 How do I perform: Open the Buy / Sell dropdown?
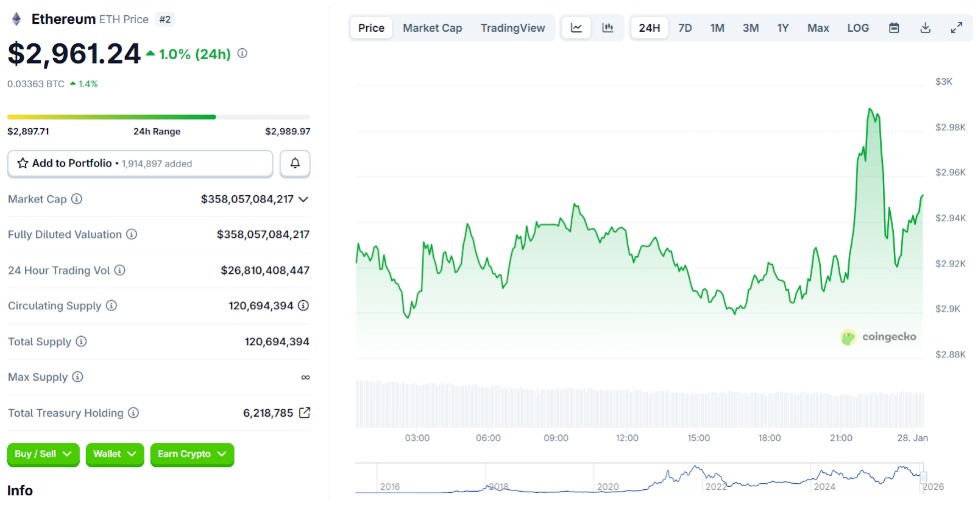[x=43, y=454]
